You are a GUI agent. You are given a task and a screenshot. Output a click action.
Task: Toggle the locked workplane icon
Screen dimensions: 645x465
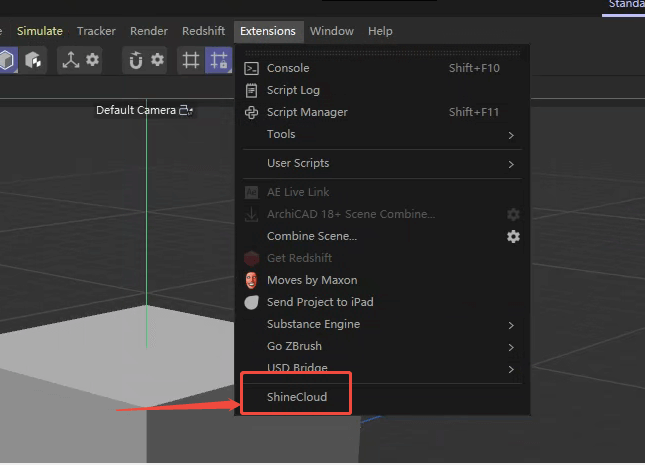coord(218,60)
